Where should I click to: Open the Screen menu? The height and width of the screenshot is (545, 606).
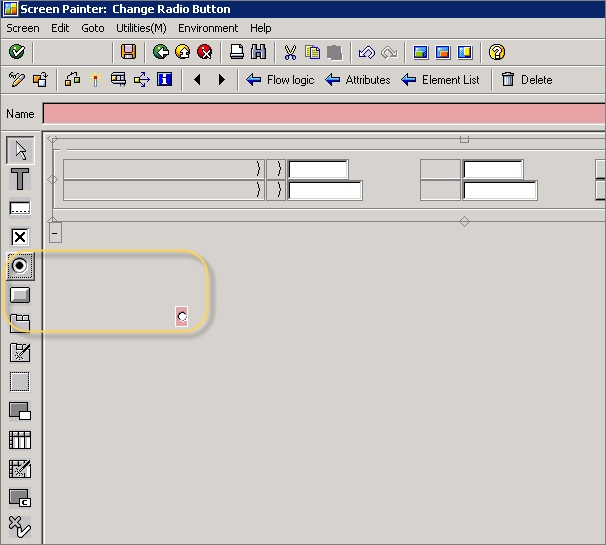[x=23, y=28]
